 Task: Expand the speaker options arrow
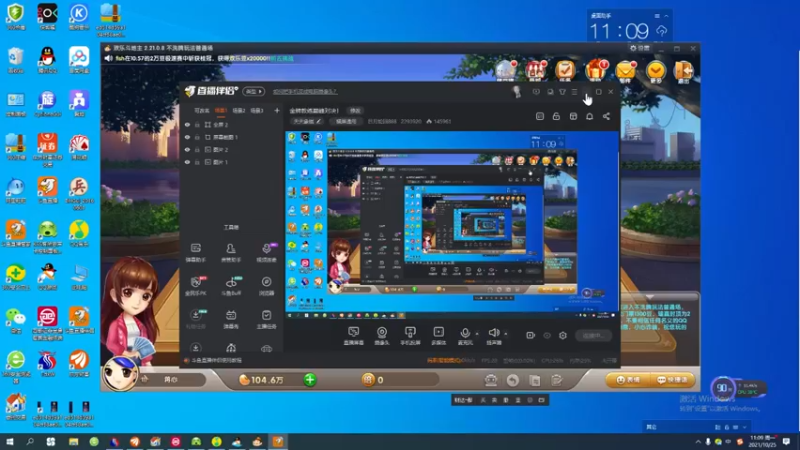(506, 334)
